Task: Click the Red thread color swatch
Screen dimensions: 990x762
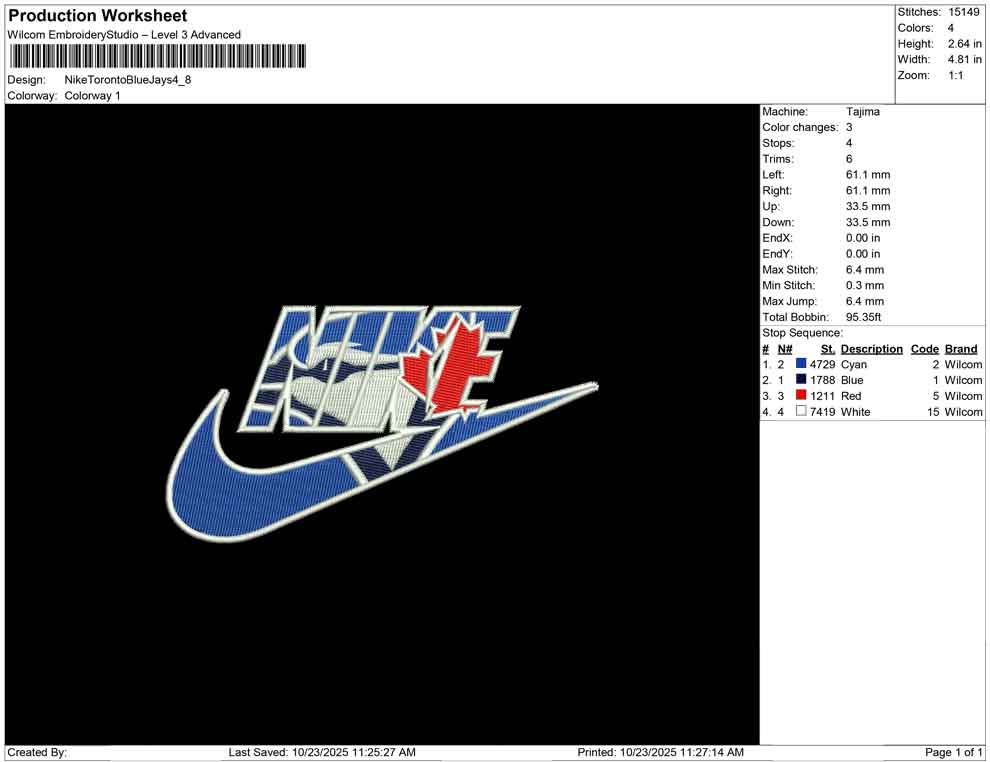Action: point(801,395)
